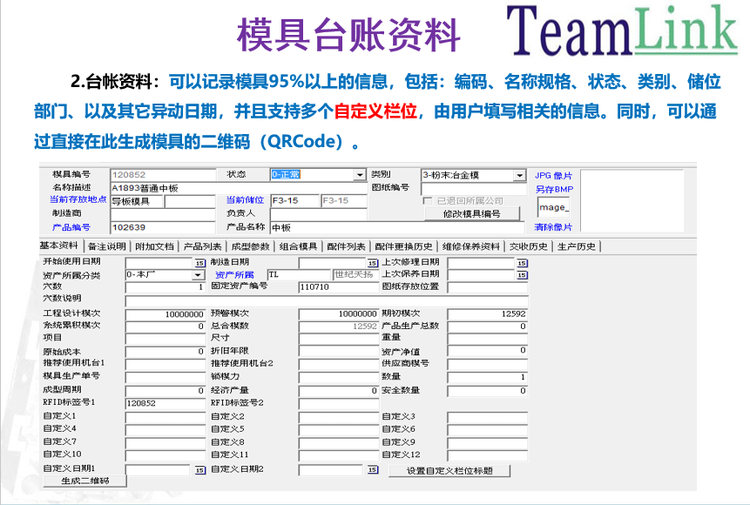Screen dimensions: 750x505
Task: Click the 穴数 input field
Action: coord(165,287)
